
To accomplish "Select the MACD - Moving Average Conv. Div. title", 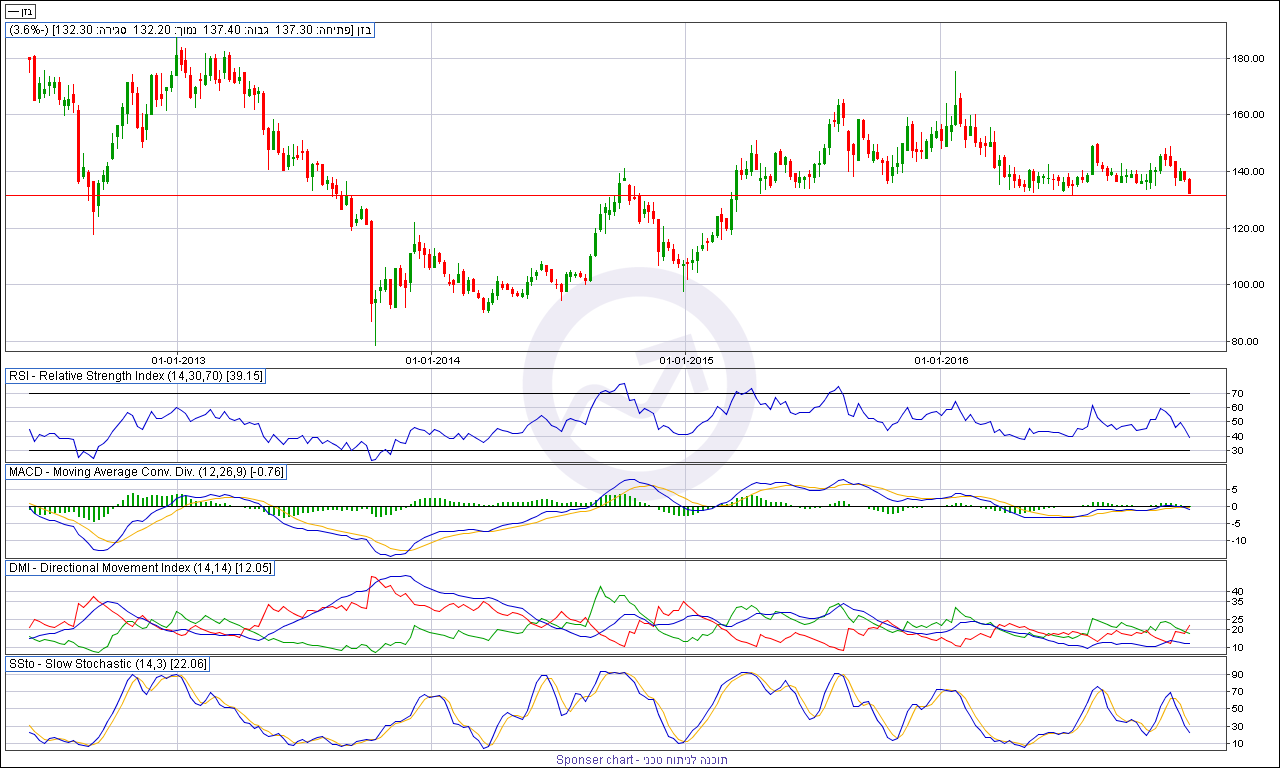I will 146,471.
